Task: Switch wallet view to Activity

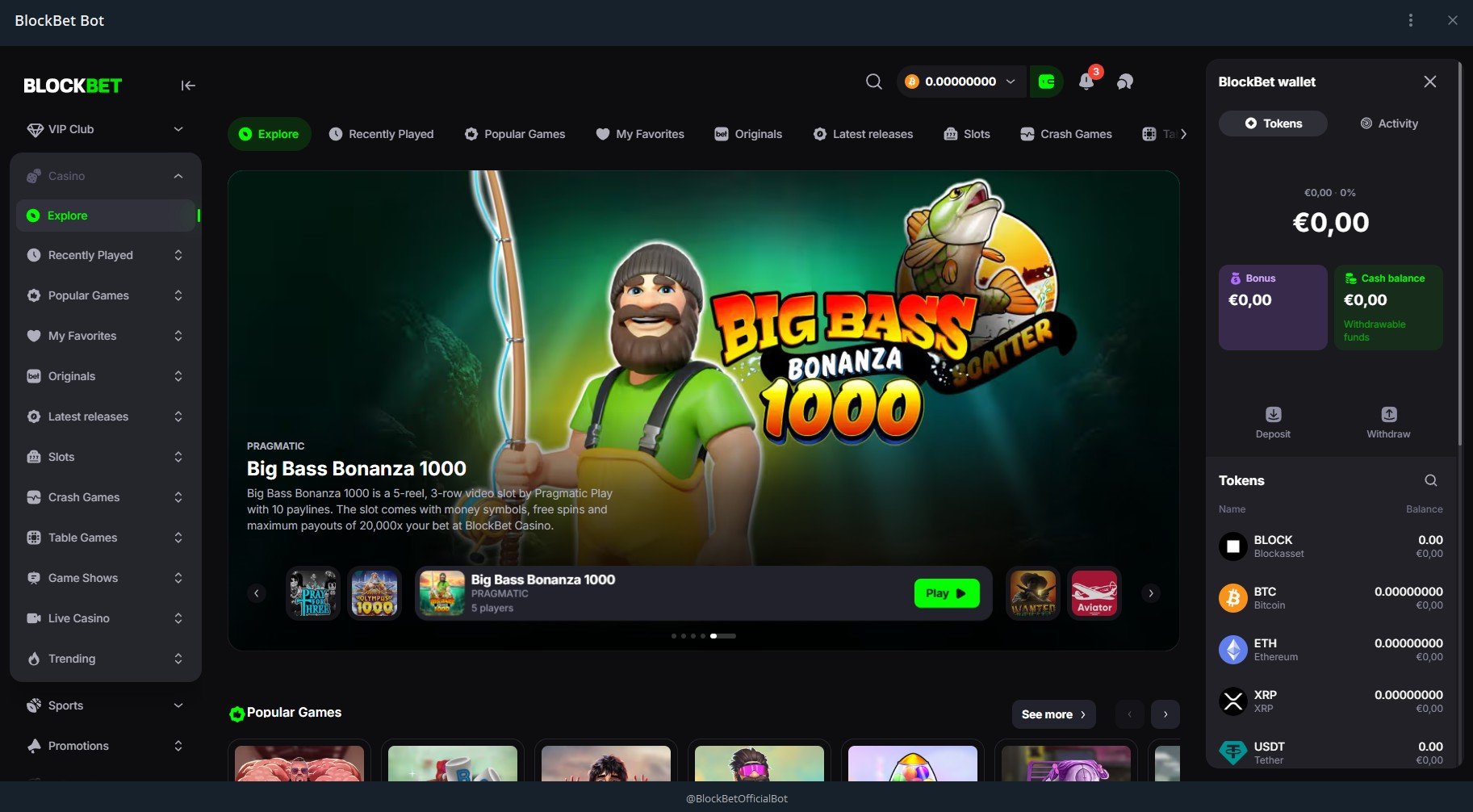Action: pyautogui.click(x=1389, y=123)
